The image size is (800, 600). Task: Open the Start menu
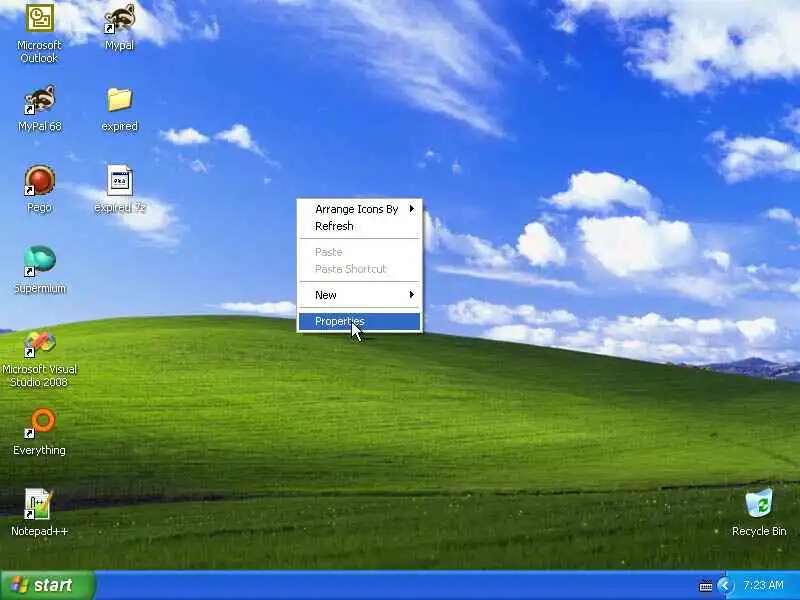(x=47, y=585)
